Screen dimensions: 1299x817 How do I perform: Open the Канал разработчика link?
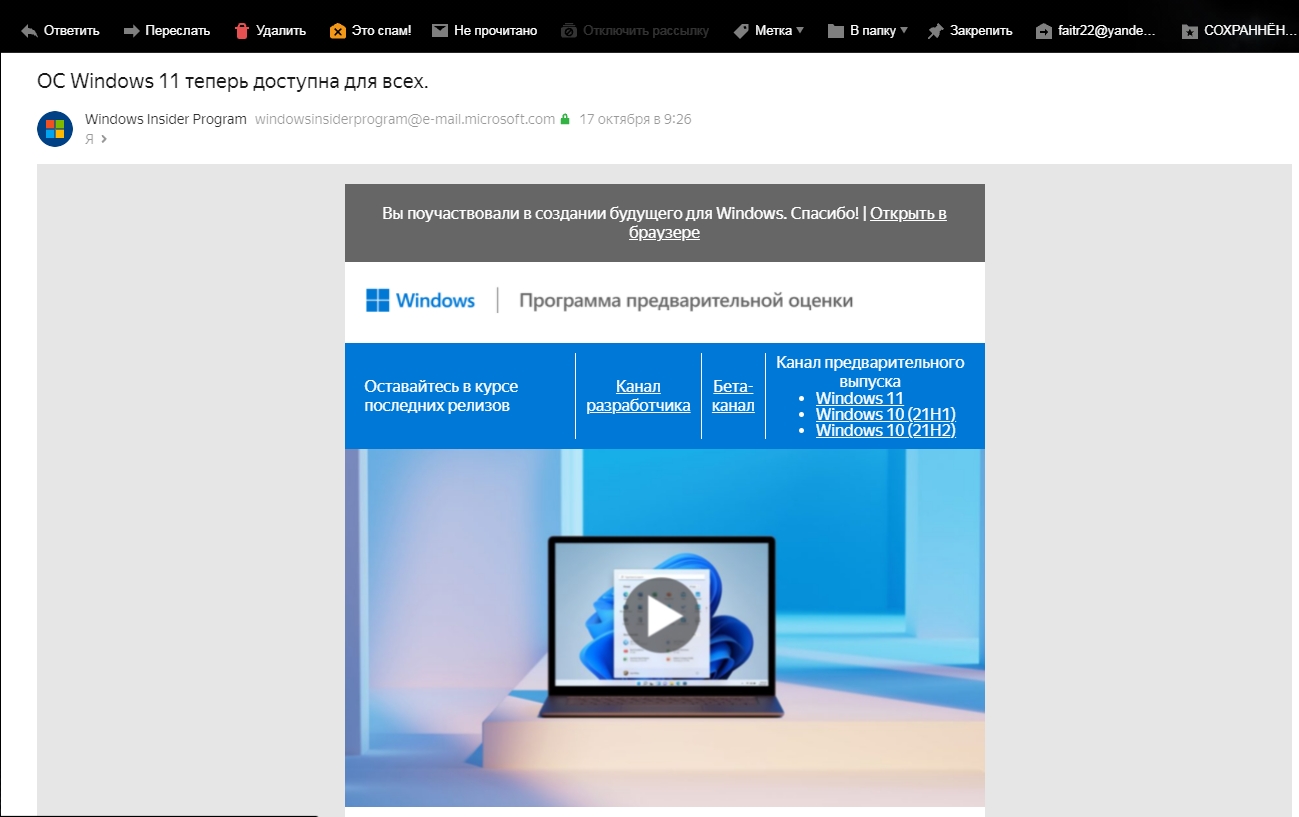[638, 396]
